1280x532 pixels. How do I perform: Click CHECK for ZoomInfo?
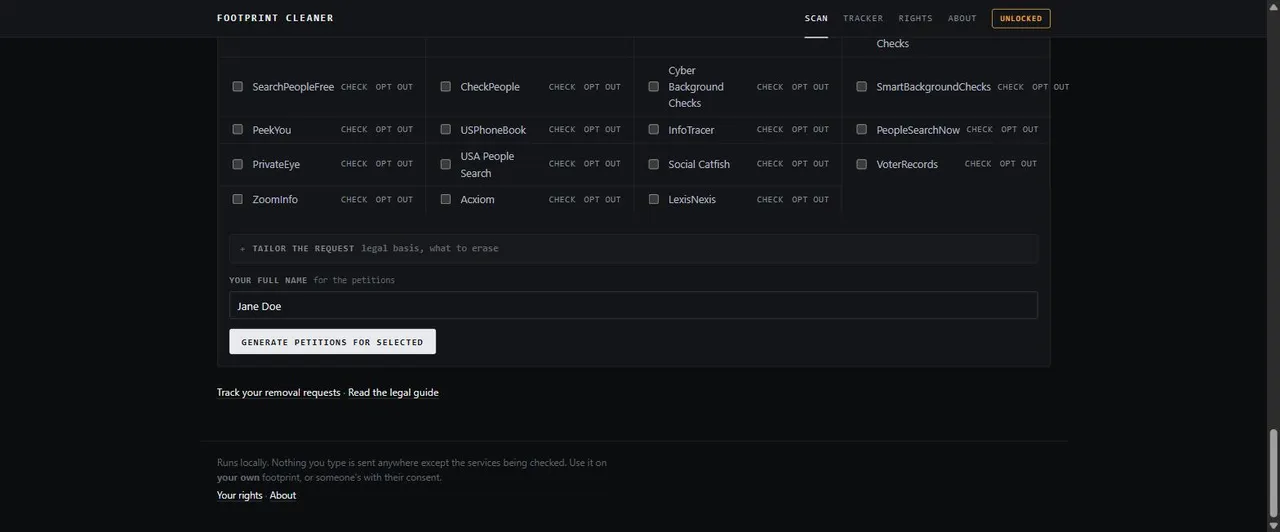click(x=354, y=199)
